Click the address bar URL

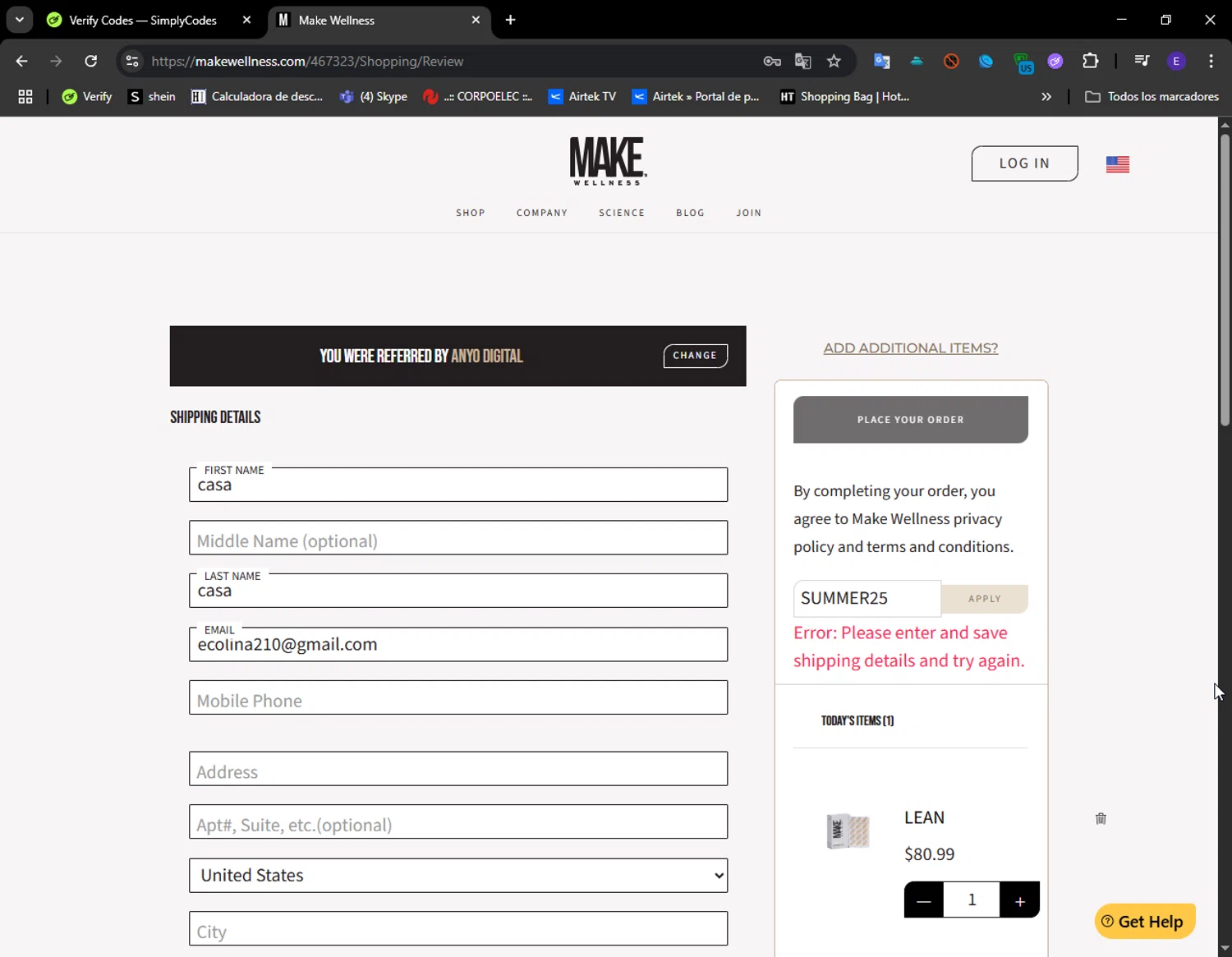[307, 62]
